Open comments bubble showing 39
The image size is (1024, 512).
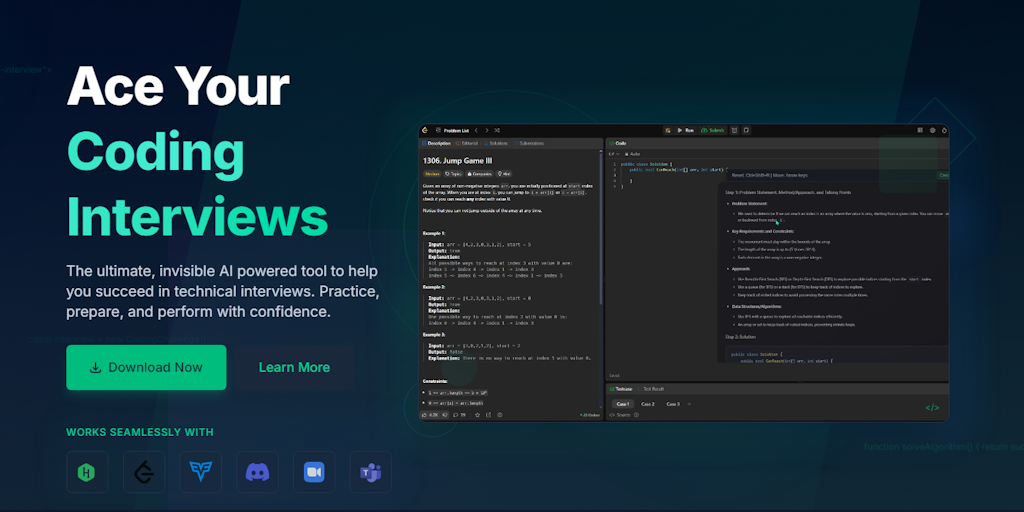[x=459, y=415]
